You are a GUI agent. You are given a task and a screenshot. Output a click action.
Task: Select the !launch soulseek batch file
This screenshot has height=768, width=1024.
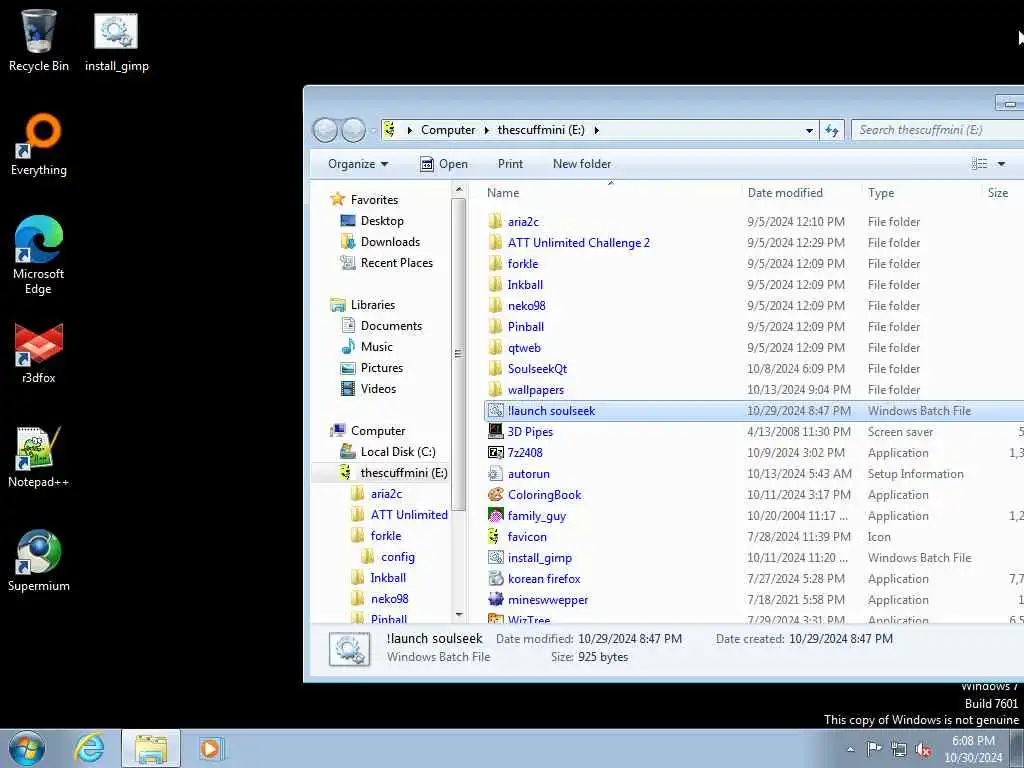(x=551, y=411)
